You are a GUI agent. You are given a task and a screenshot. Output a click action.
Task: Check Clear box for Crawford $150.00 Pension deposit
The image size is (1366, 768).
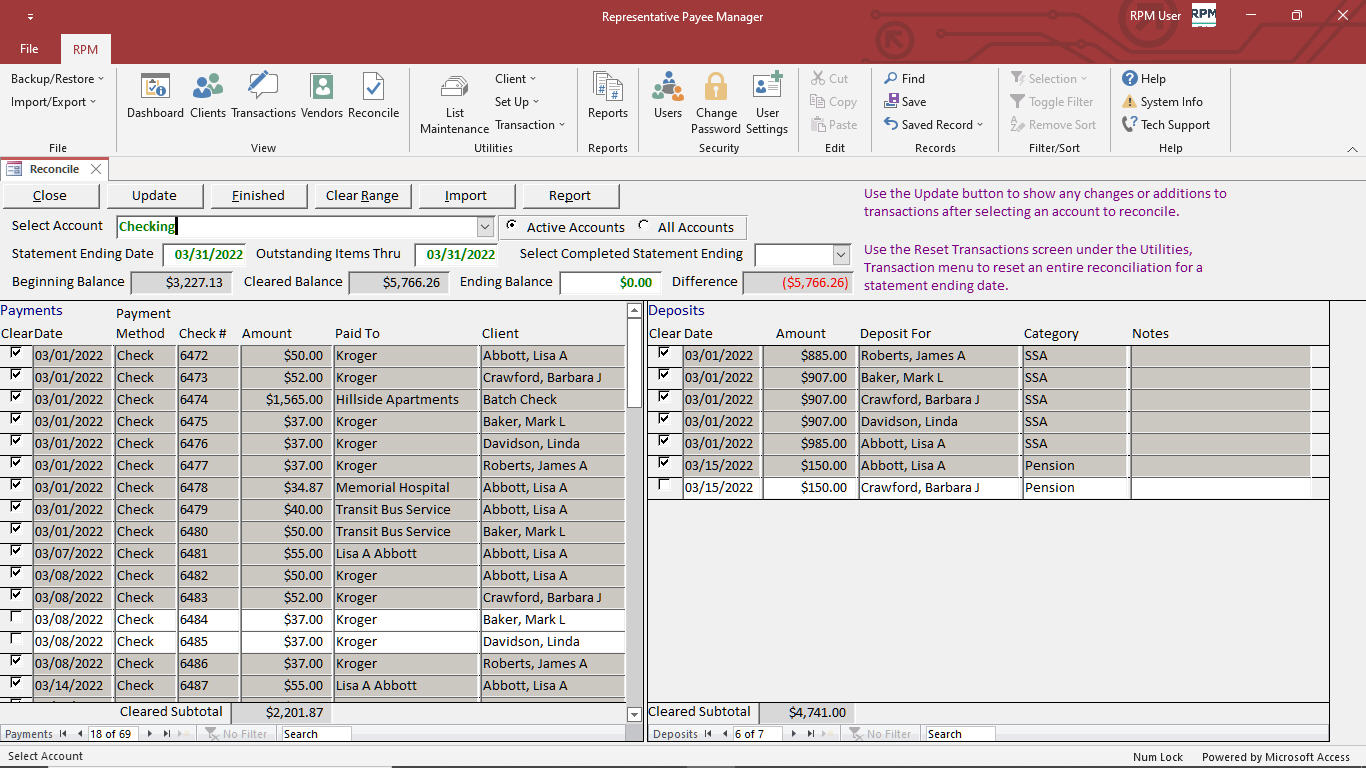tap(665, 485)
